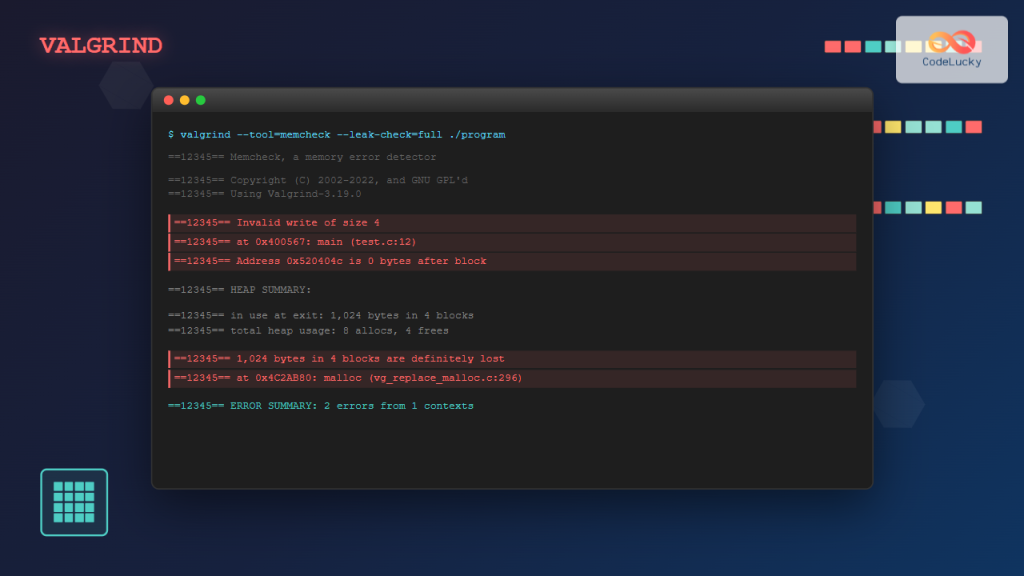Click the marker beside 'definitely lost' error line
The image size is (1024, 576).
[170, 358]
